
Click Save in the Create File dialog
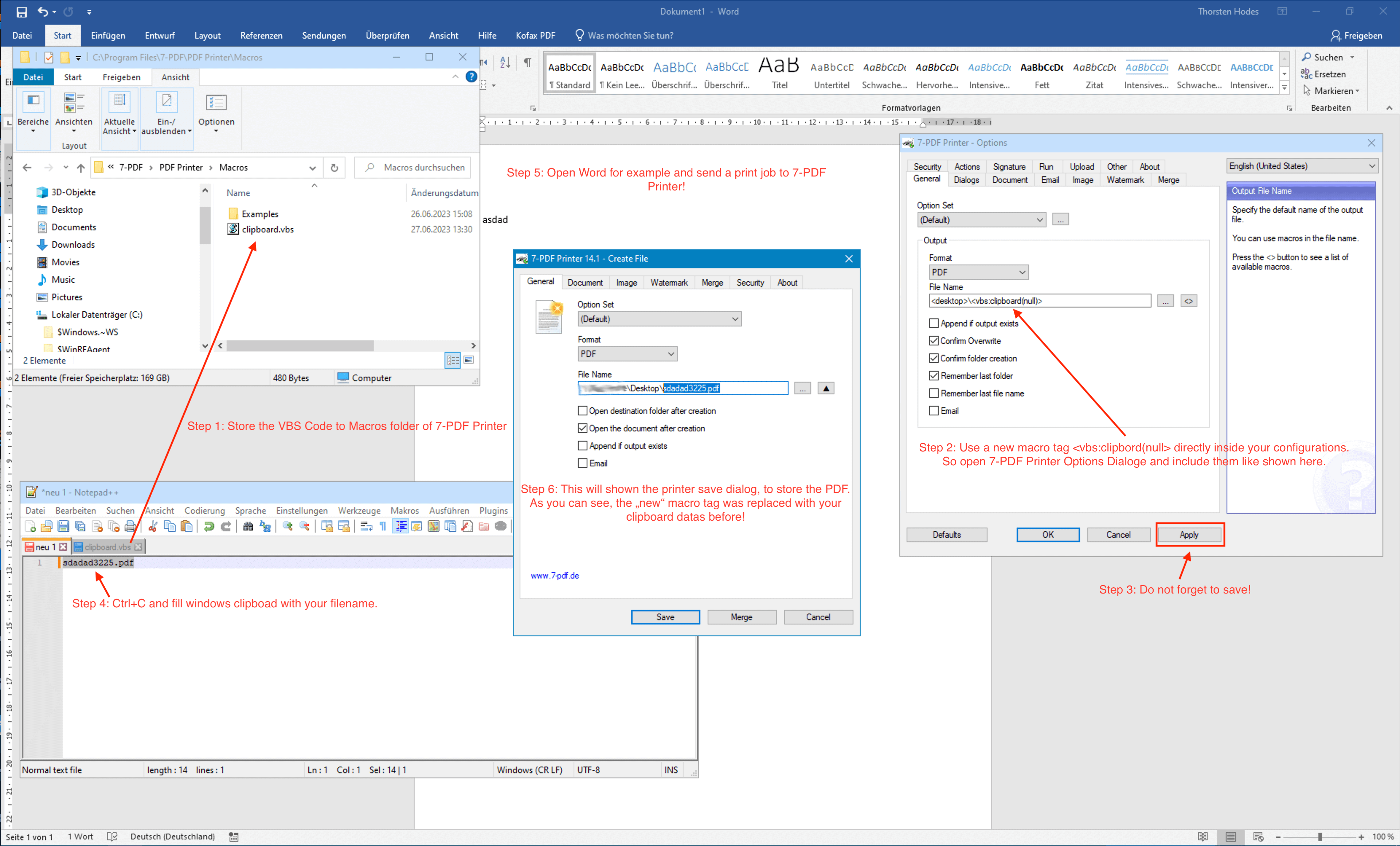click(665, 617)
